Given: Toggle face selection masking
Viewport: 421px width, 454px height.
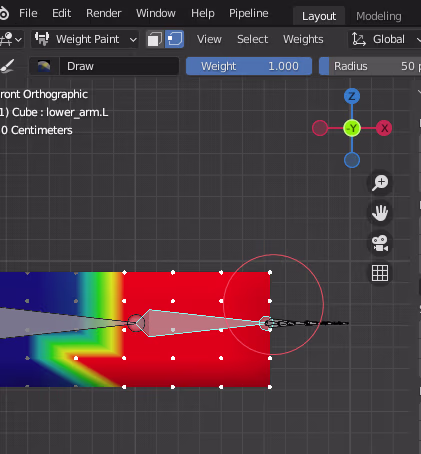Looking at the screenshot, I should click(155, 39).
